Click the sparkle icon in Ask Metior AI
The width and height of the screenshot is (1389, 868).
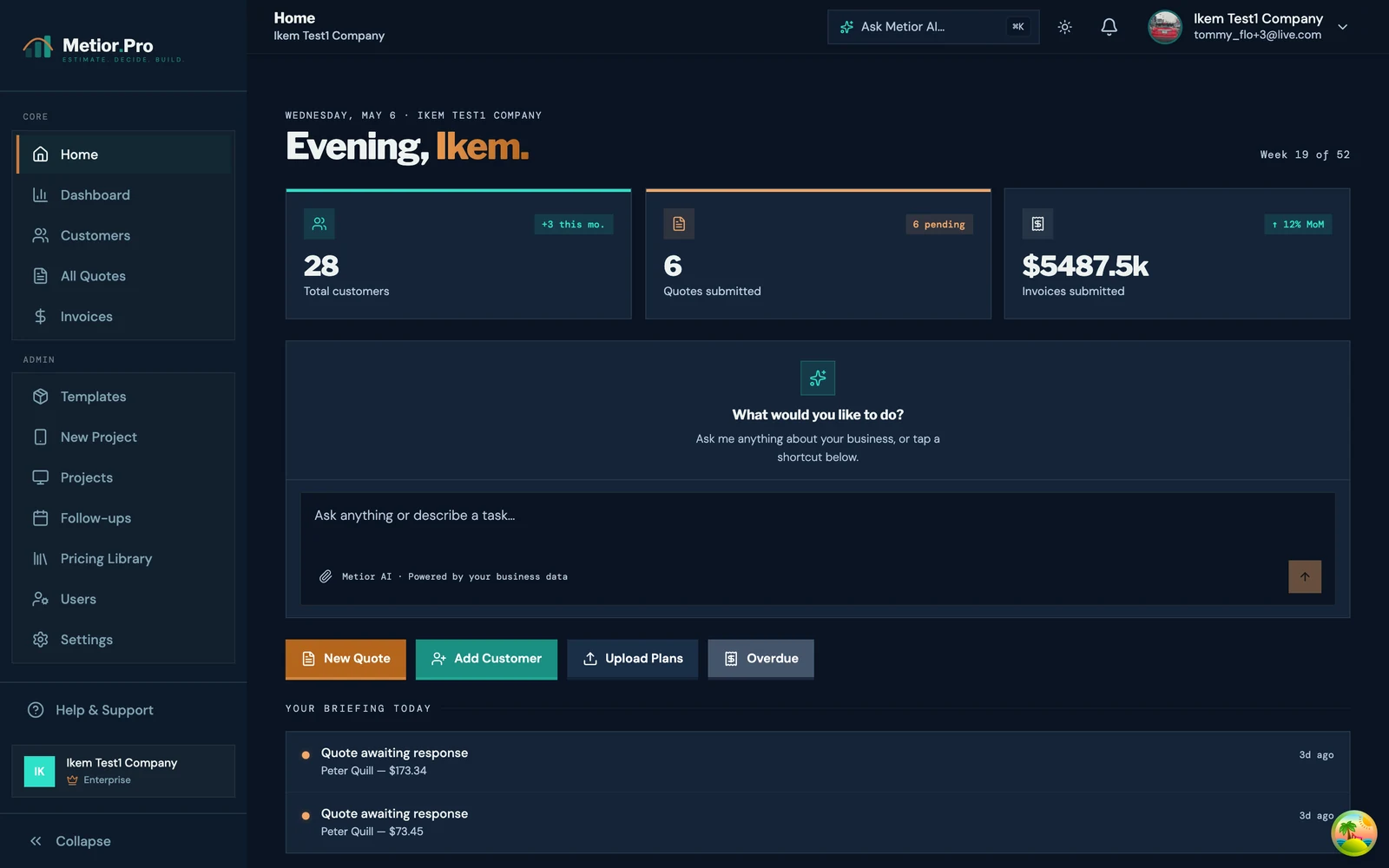coord(846,27)
